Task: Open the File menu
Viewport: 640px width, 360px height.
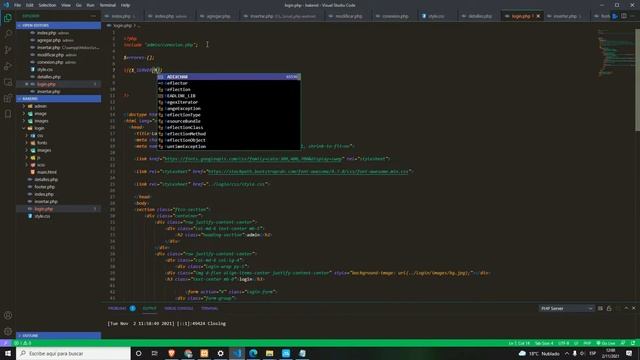Action: (17, 5)
